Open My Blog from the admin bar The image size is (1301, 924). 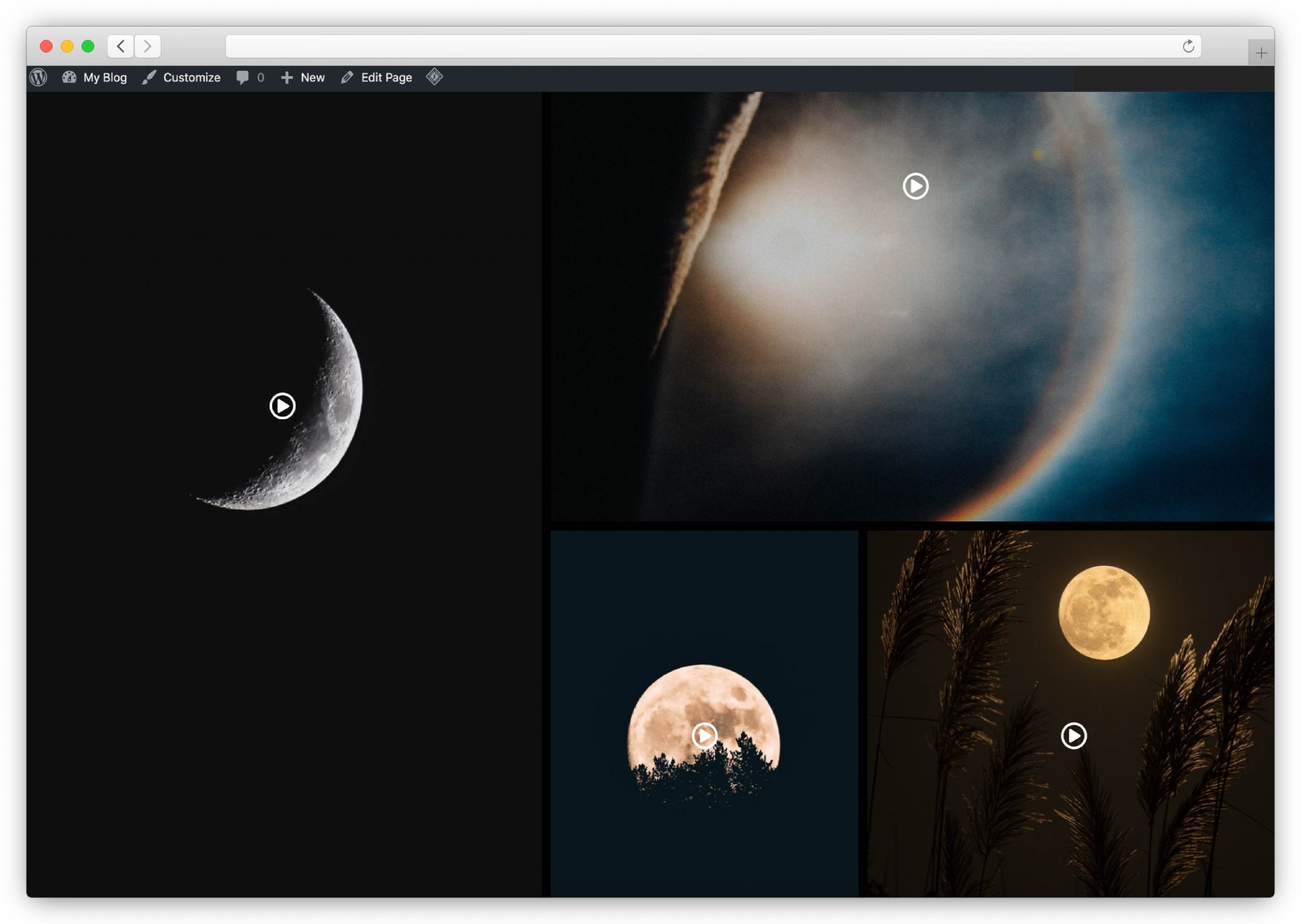104,77
